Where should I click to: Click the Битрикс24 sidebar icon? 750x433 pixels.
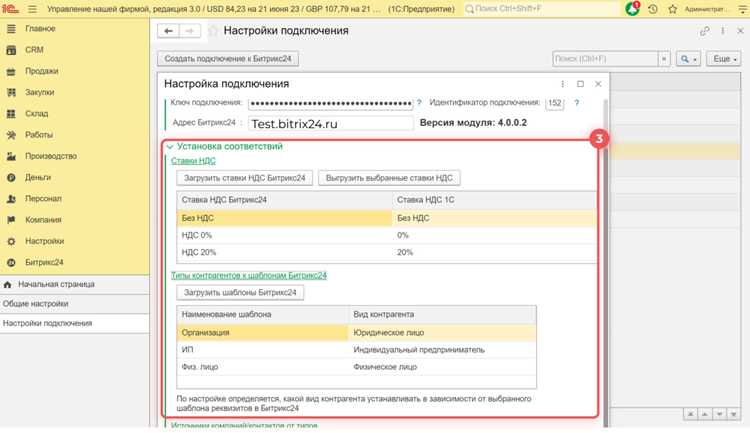point(11,263)
